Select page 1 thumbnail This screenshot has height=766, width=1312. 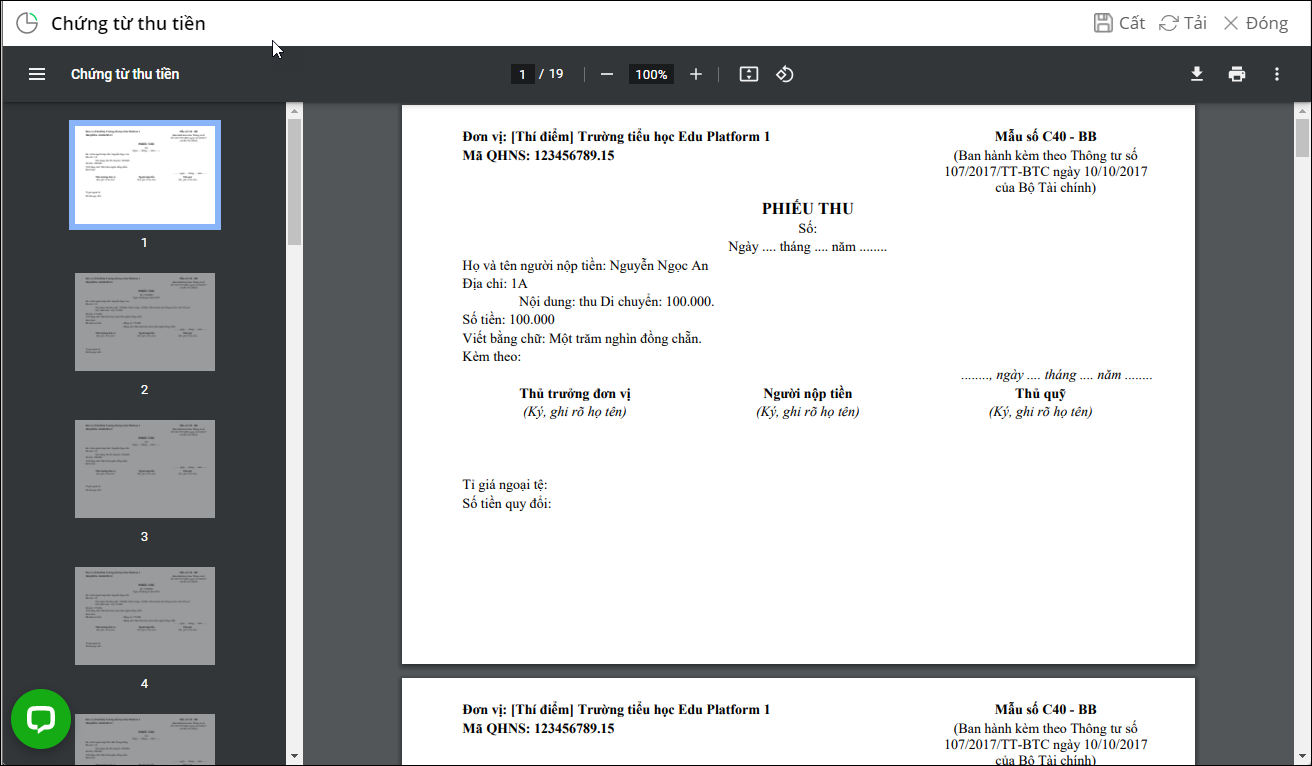(145, 175)
